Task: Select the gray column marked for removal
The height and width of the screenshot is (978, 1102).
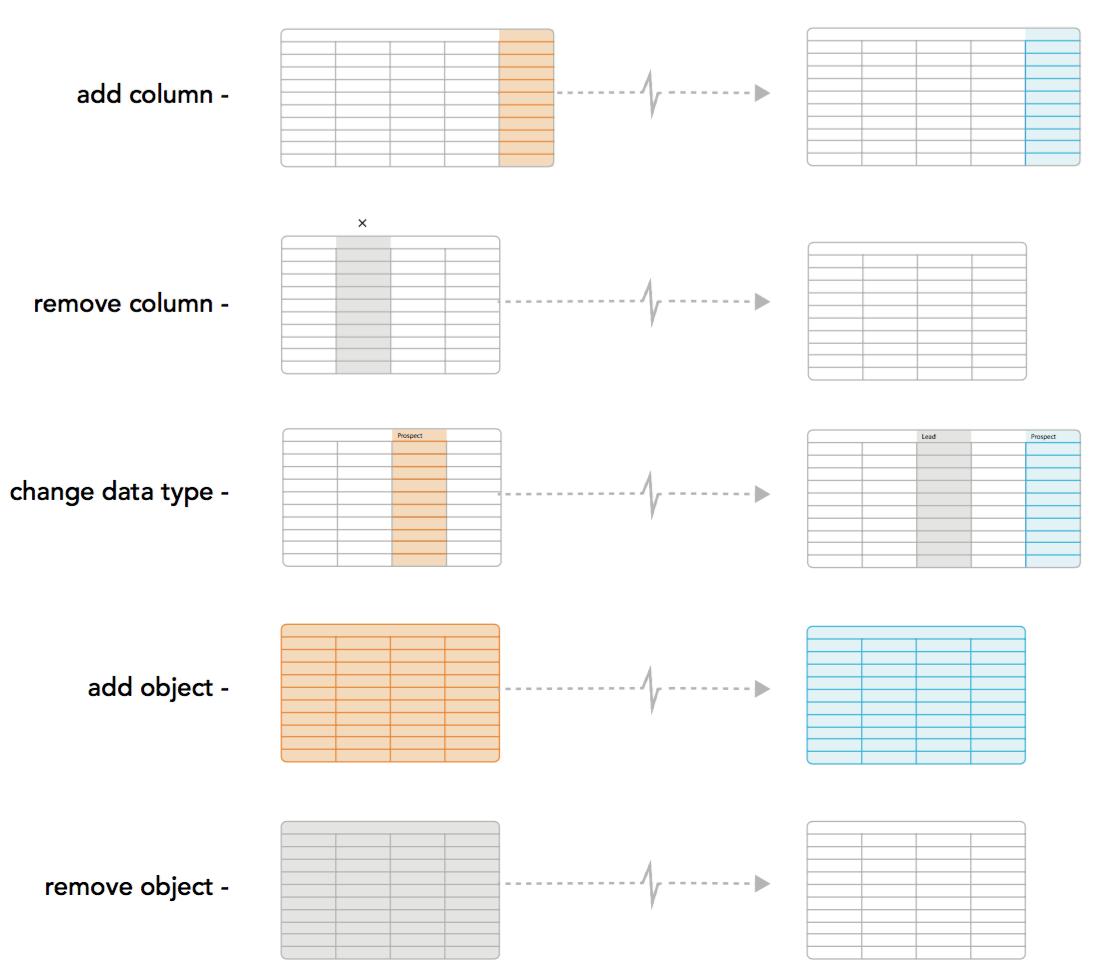Action: pos(363,305)
